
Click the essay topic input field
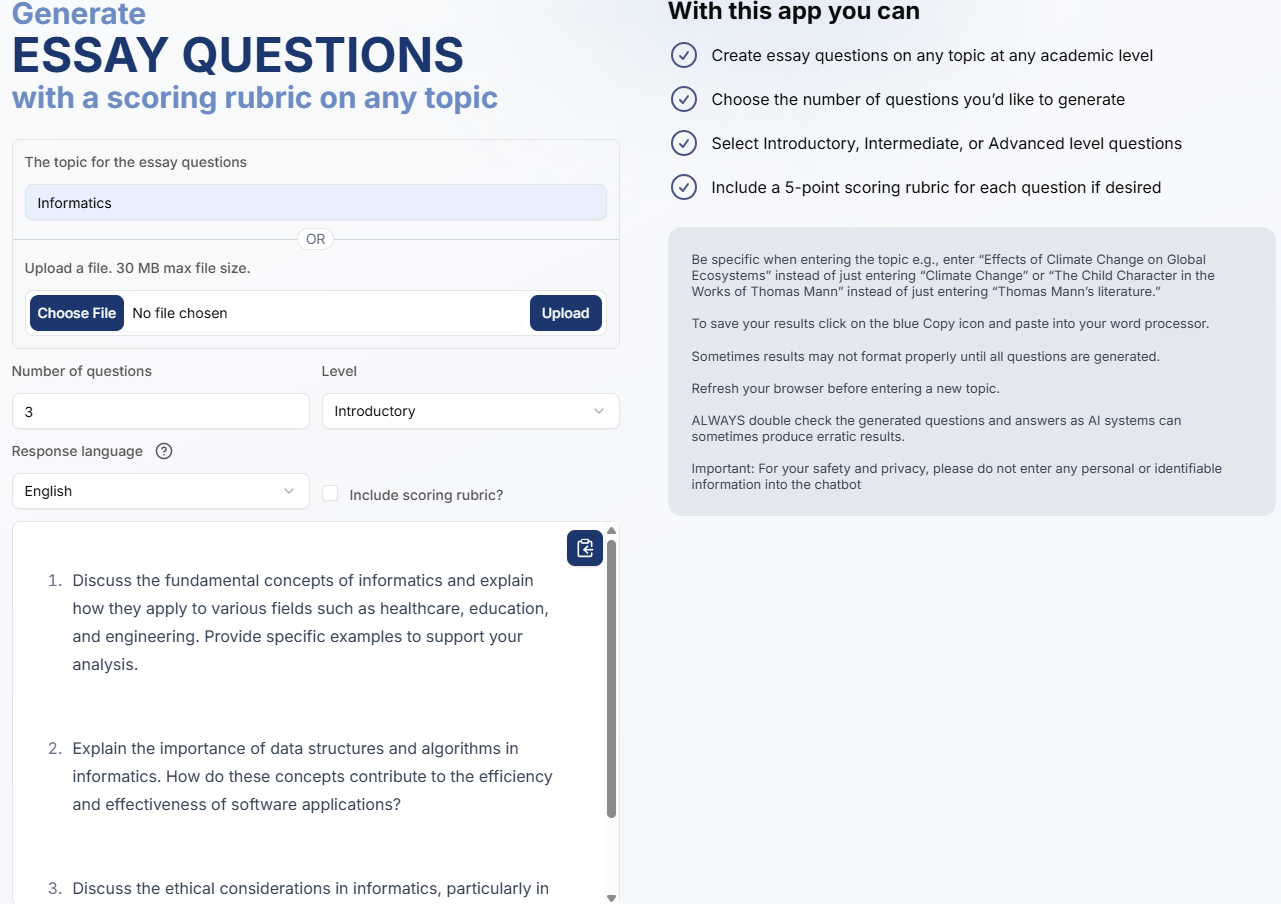(x=315, y=203)
